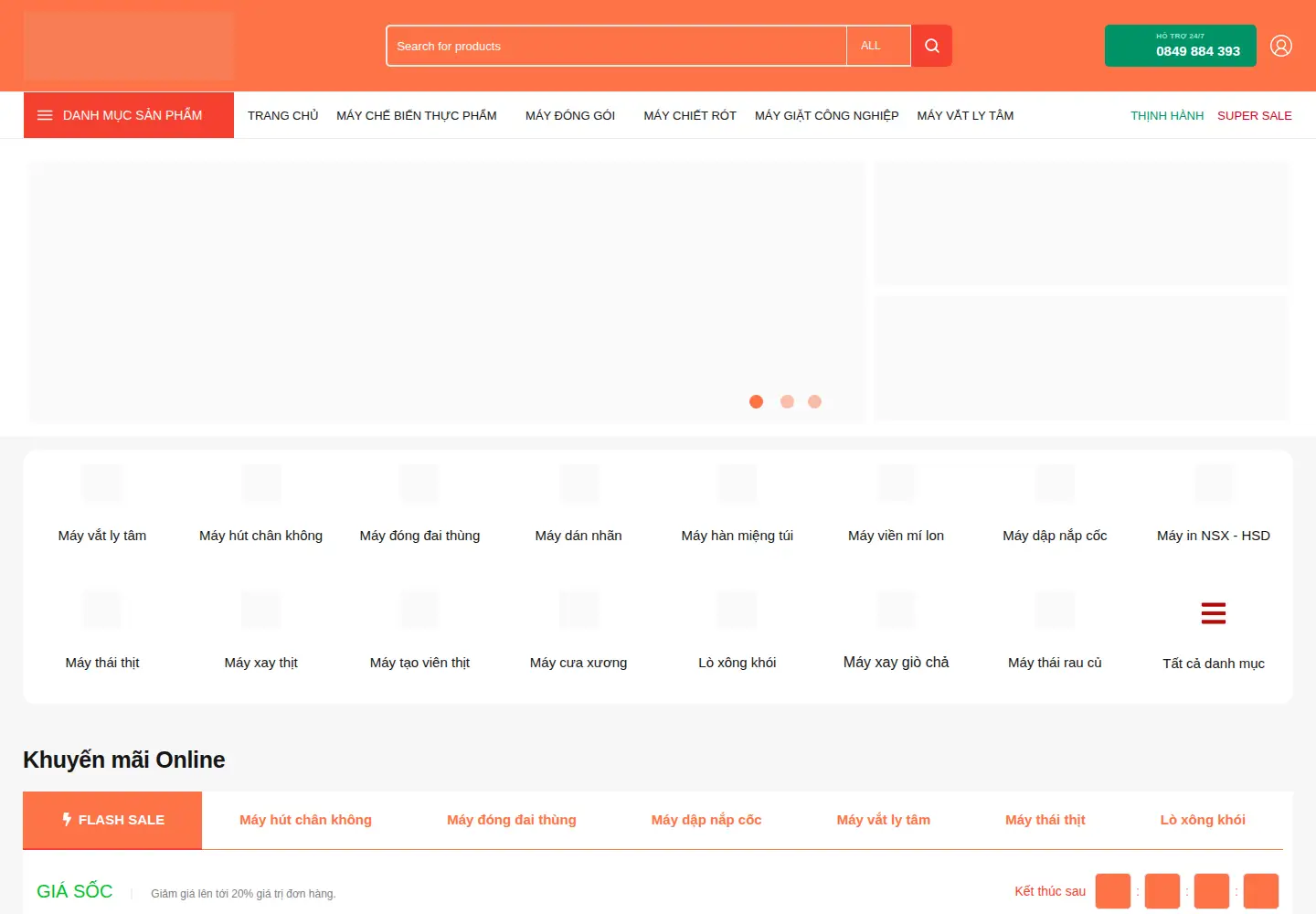Viewport: 1316px width, 914px height.
Task: Expand the DANH MỤC SẢN PHẨM menu
Action: pos(129,115)
